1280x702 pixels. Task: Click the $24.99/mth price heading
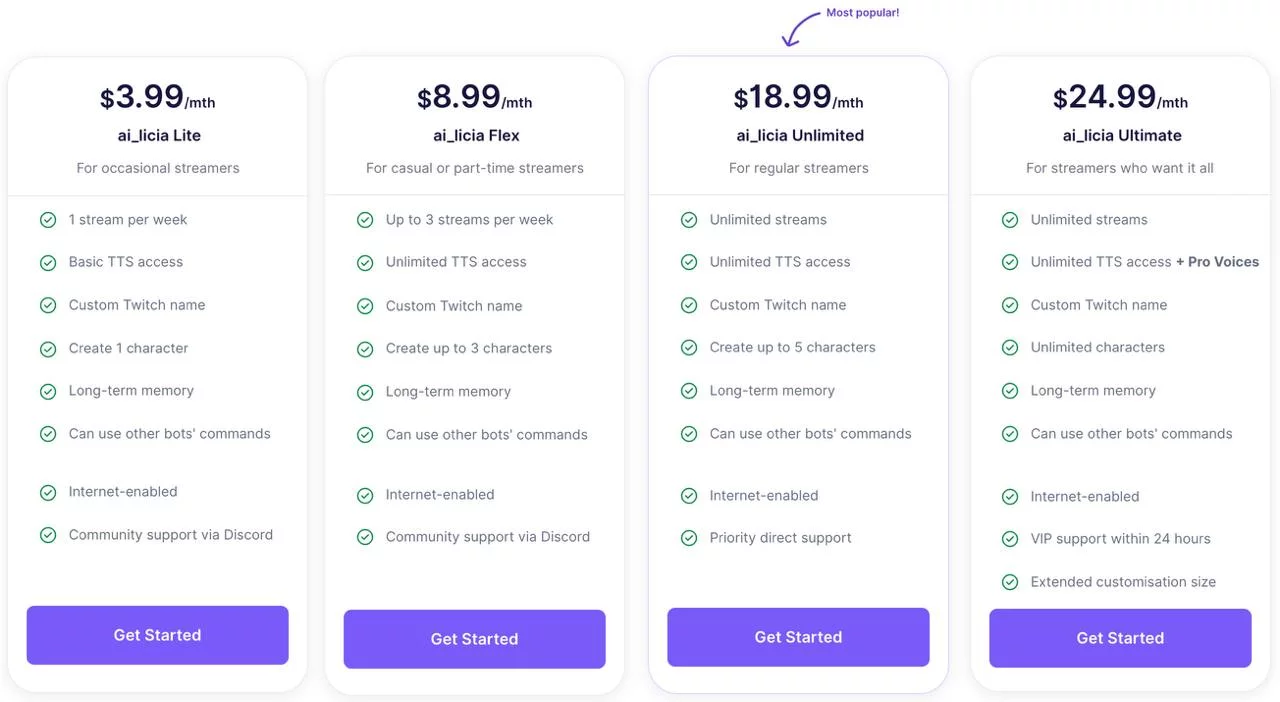[1120, 97]
